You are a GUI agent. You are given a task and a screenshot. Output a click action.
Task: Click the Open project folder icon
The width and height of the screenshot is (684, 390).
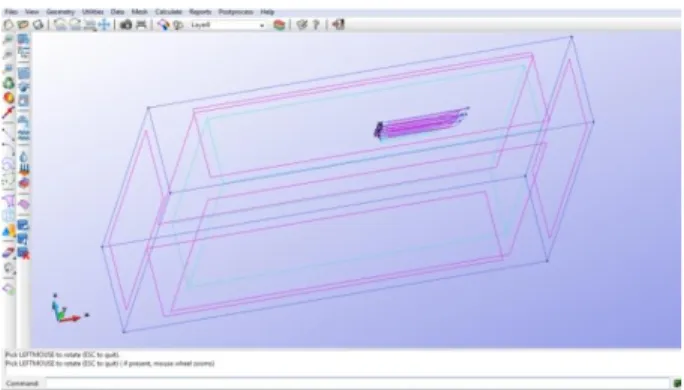pyautogui.click(x=23, y=25)
